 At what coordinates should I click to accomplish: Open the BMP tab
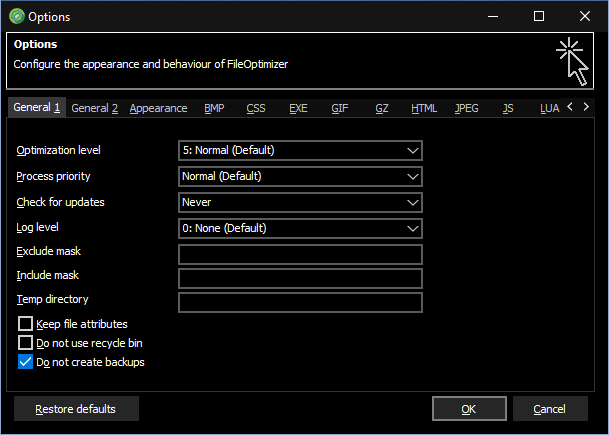[214, 108]
